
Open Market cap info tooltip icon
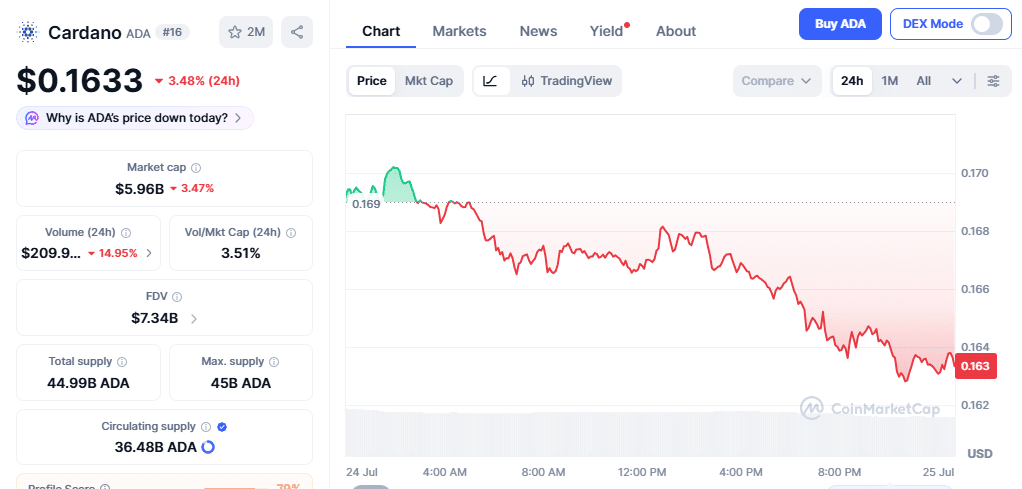[x=196, y=168]
